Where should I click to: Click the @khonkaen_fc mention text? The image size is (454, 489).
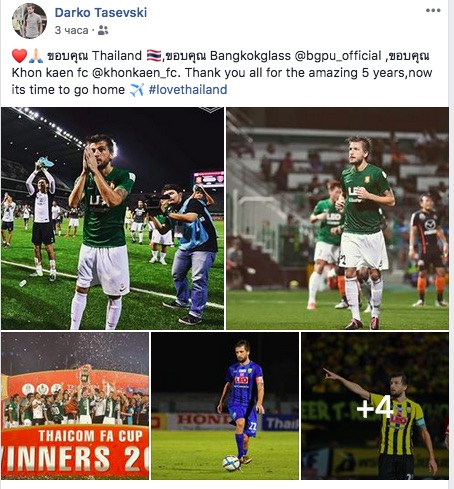click(x=136, y=73)
